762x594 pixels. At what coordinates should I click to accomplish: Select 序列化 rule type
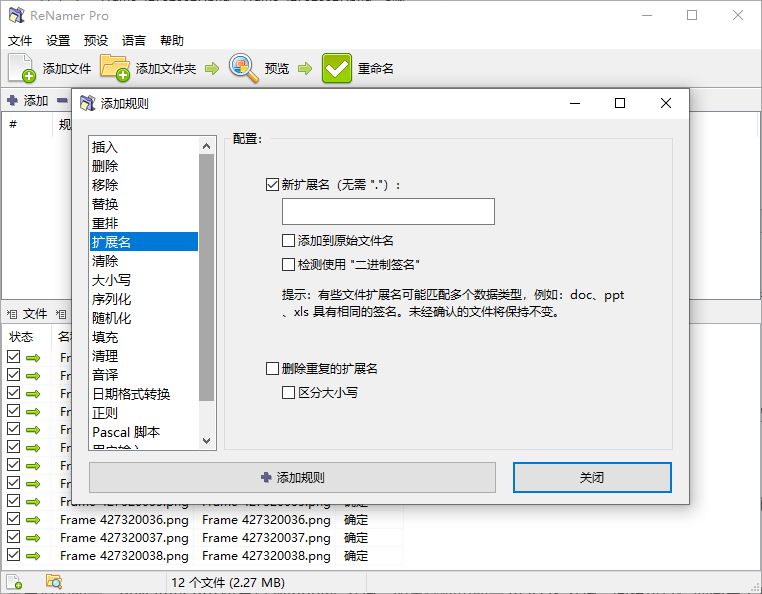(144, 299)
